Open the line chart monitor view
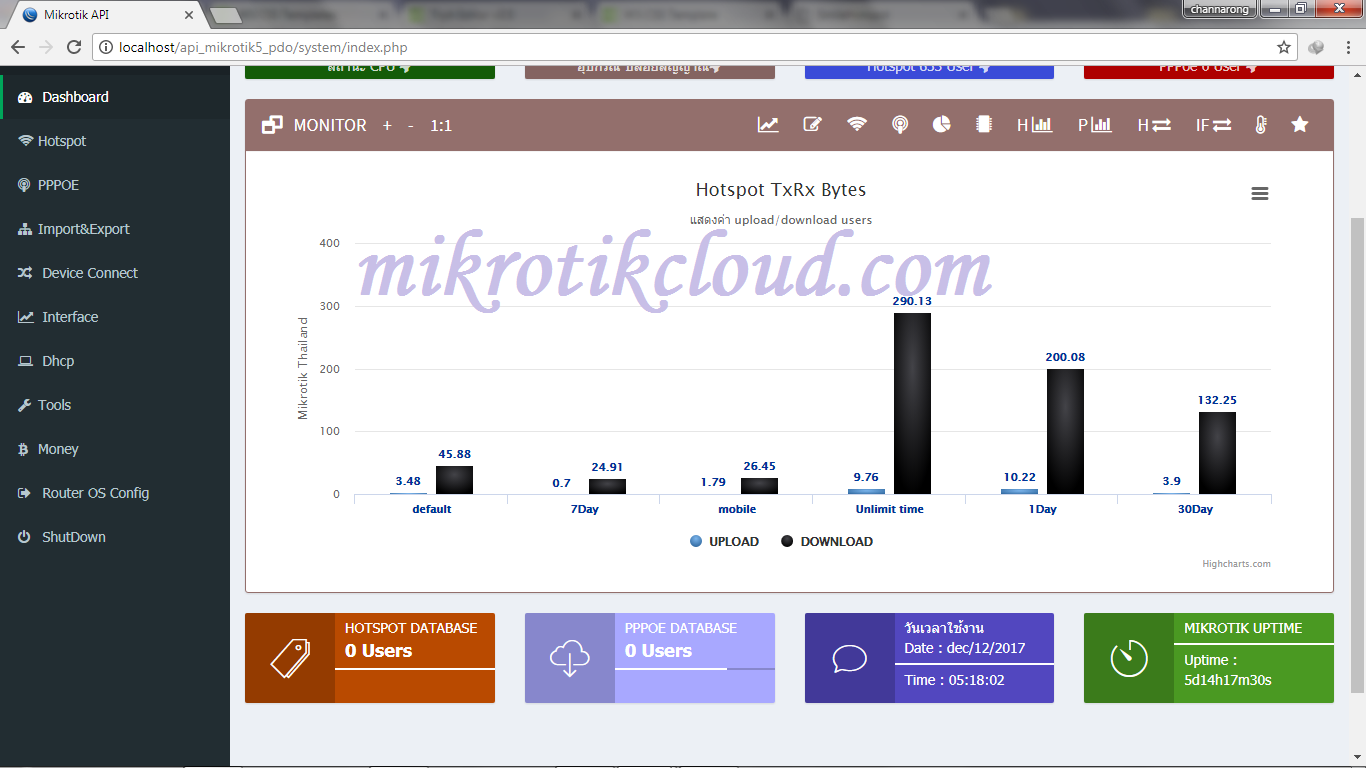The image size is (1366, 768). point(768,125)
